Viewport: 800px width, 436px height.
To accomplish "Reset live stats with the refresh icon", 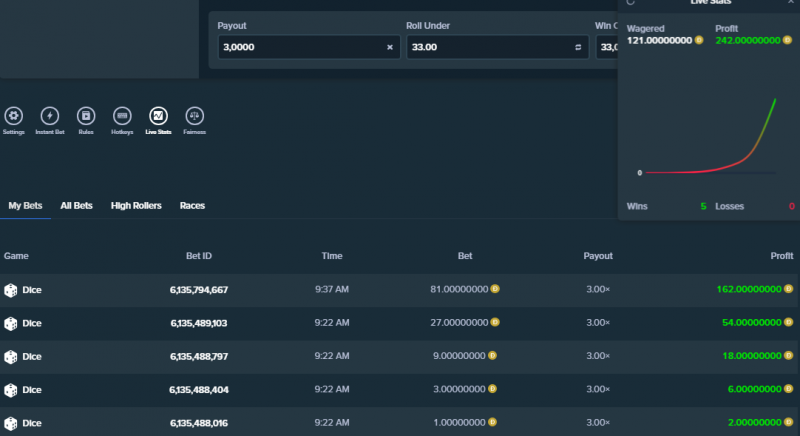I will tap(631, 2).
